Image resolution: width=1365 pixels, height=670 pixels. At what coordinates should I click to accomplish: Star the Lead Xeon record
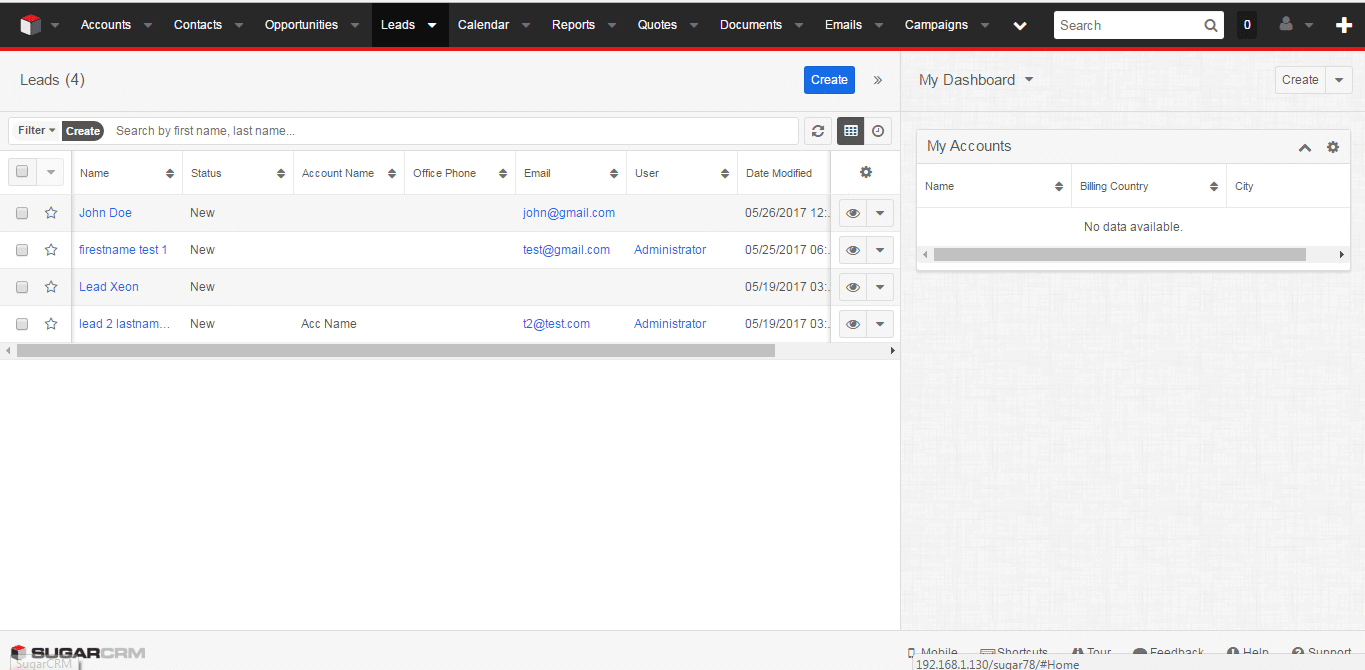tap(51, 286)
